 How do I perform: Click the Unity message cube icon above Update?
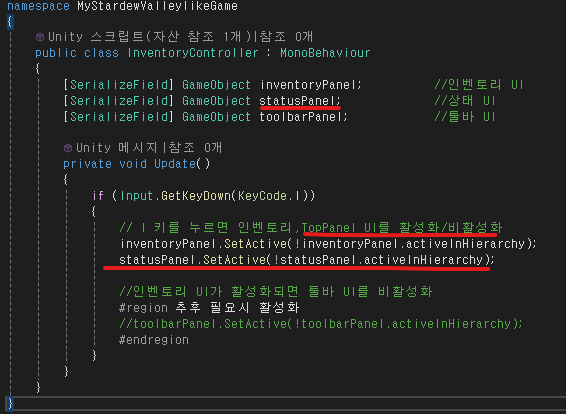68,148
